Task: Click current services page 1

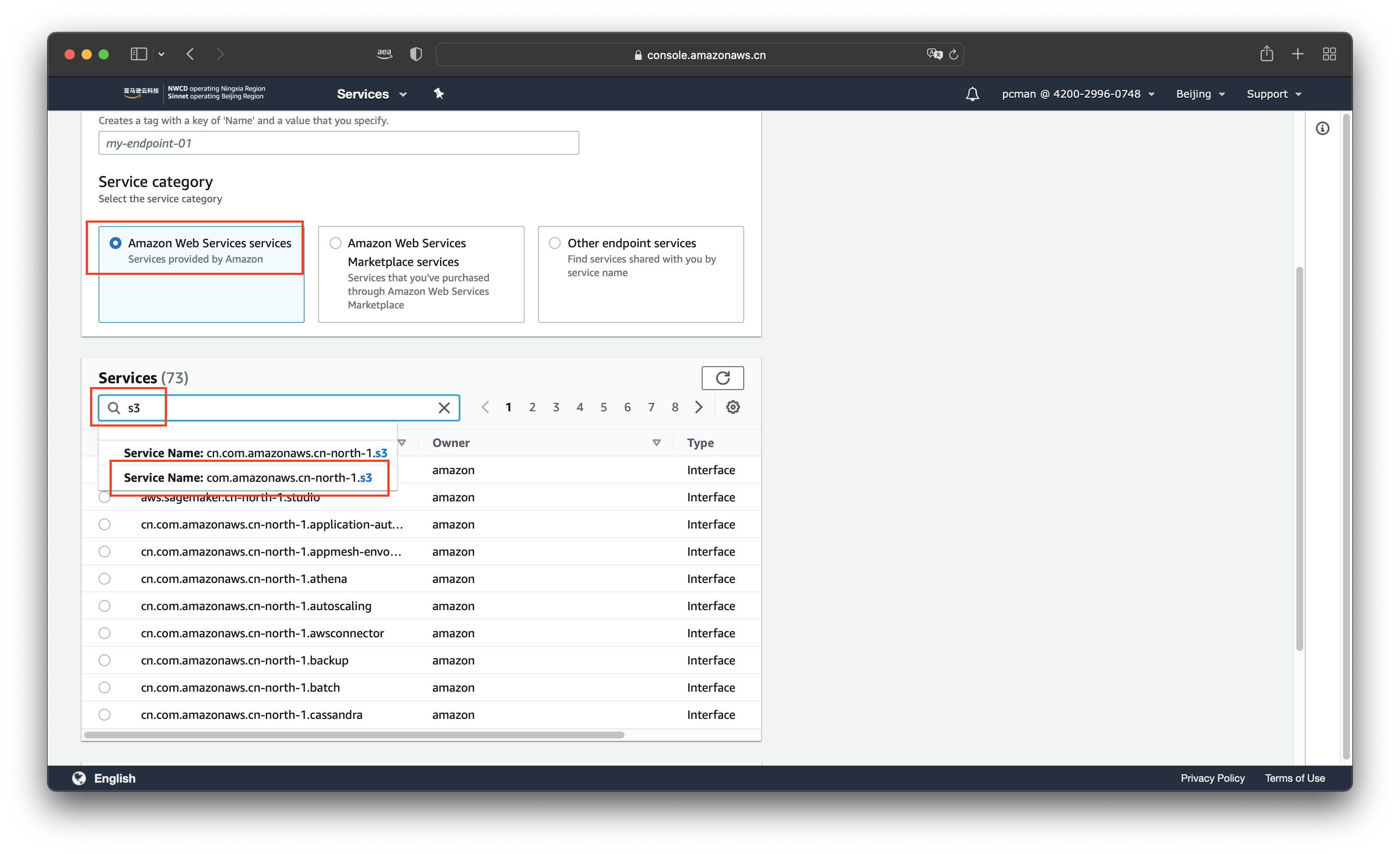Action: [x=508, y=407]
